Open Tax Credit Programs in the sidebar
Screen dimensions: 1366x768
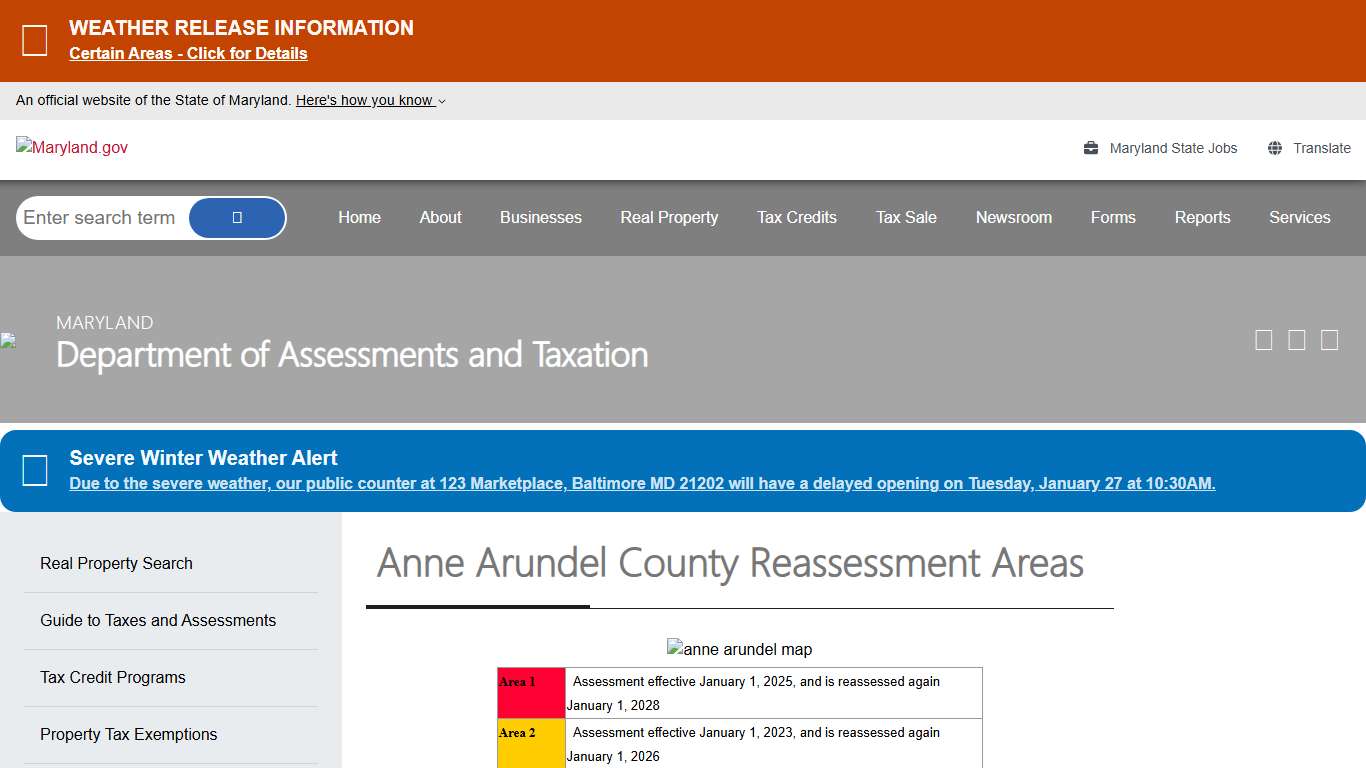[x=112, y=677]
